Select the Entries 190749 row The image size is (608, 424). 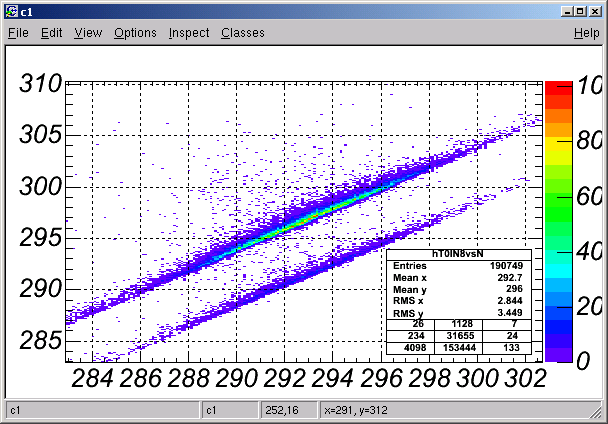click(458, 266)
